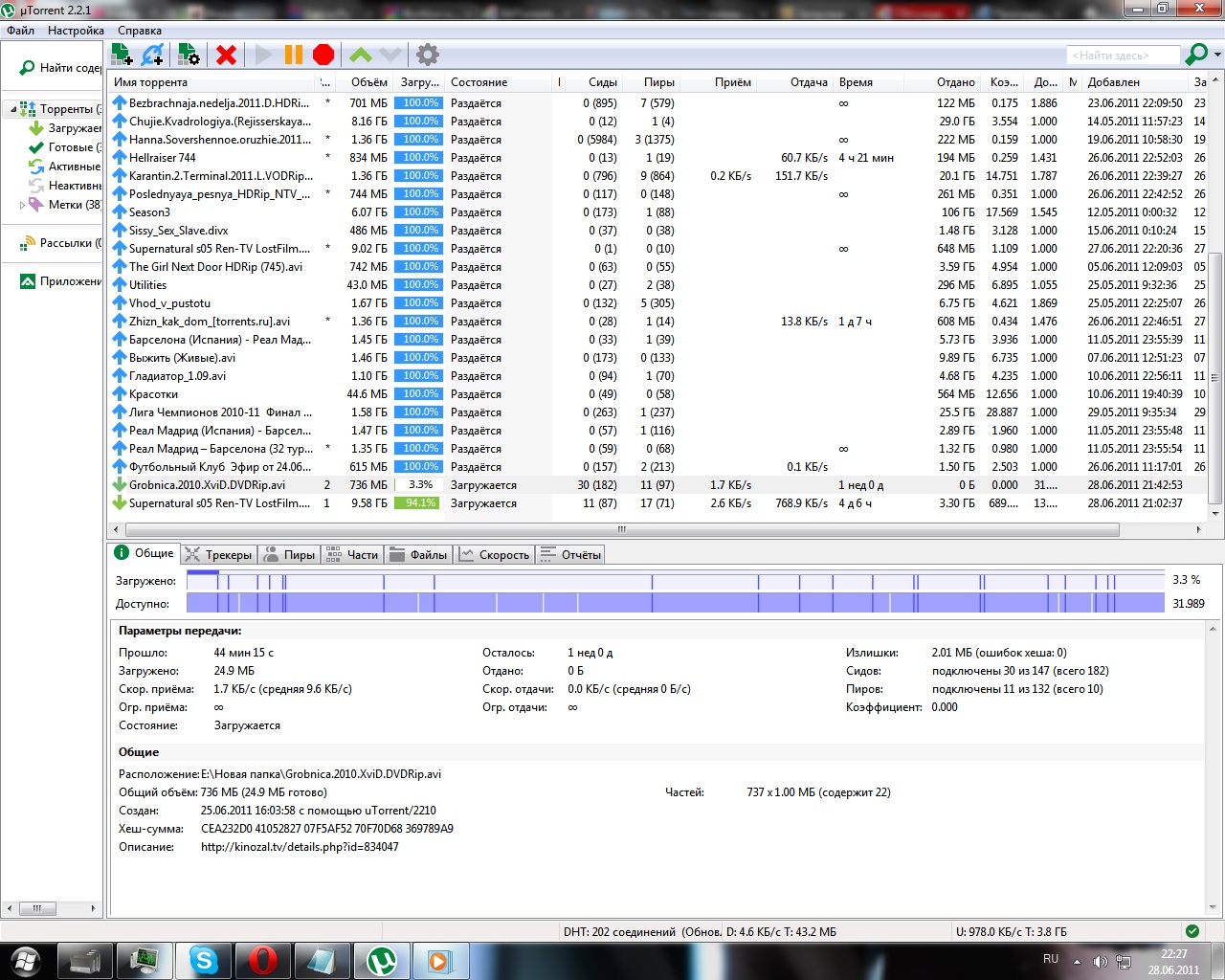1225x980 pixels.
Task: Open the Windows Start menu
Action: [x=26, y=960]
